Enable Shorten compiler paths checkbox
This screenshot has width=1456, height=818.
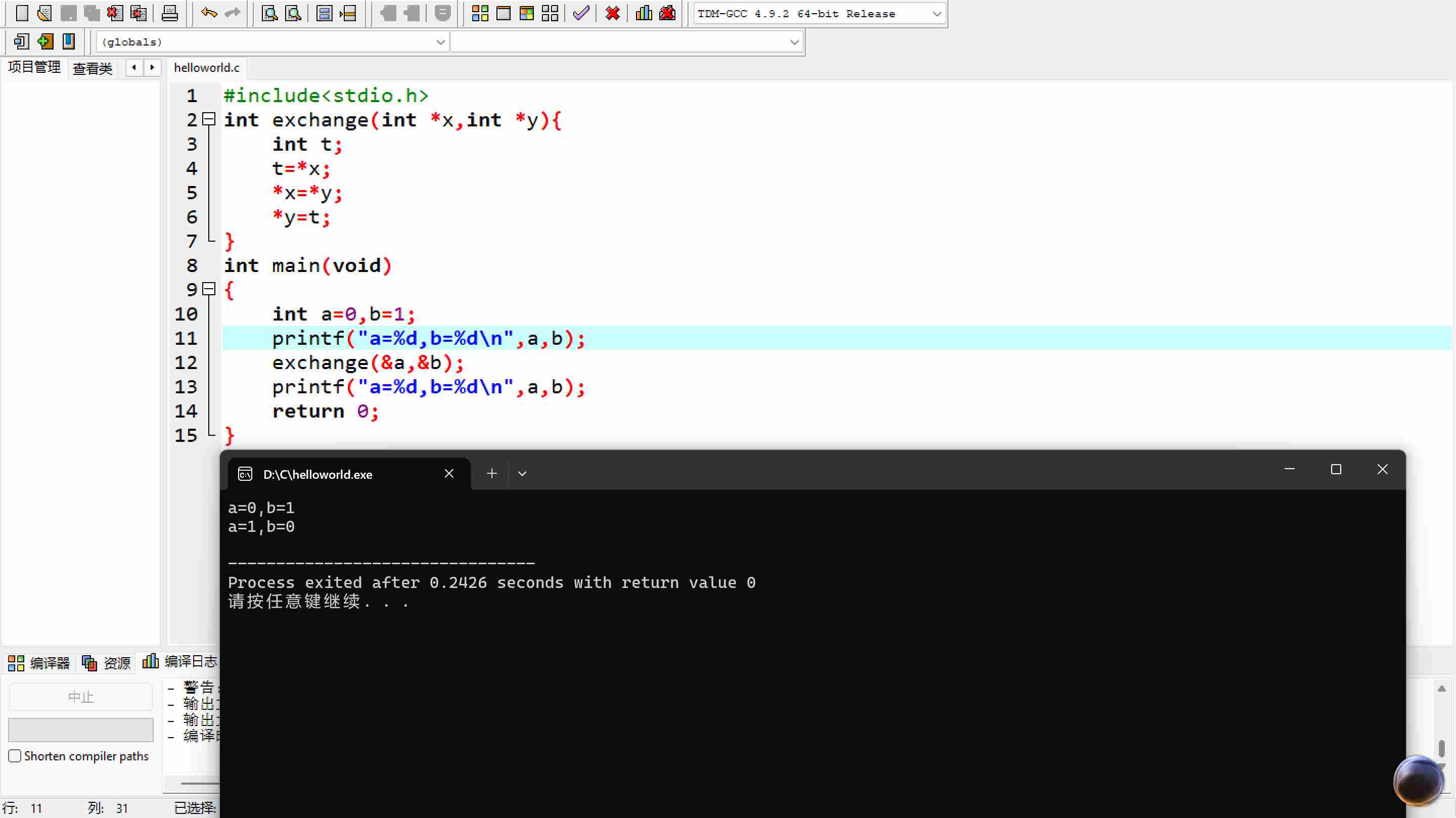point(15,756)
